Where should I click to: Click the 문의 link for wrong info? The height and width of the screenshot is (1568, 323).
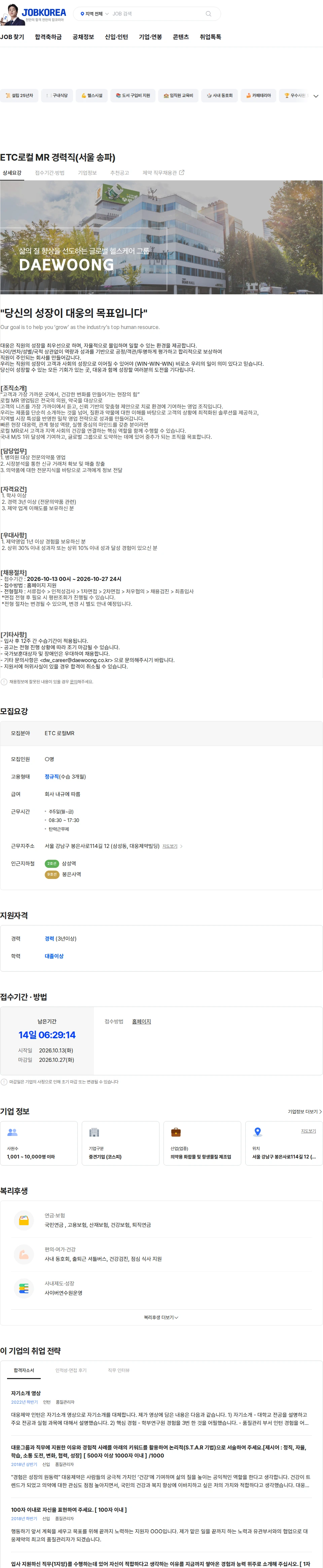(74, 682)
